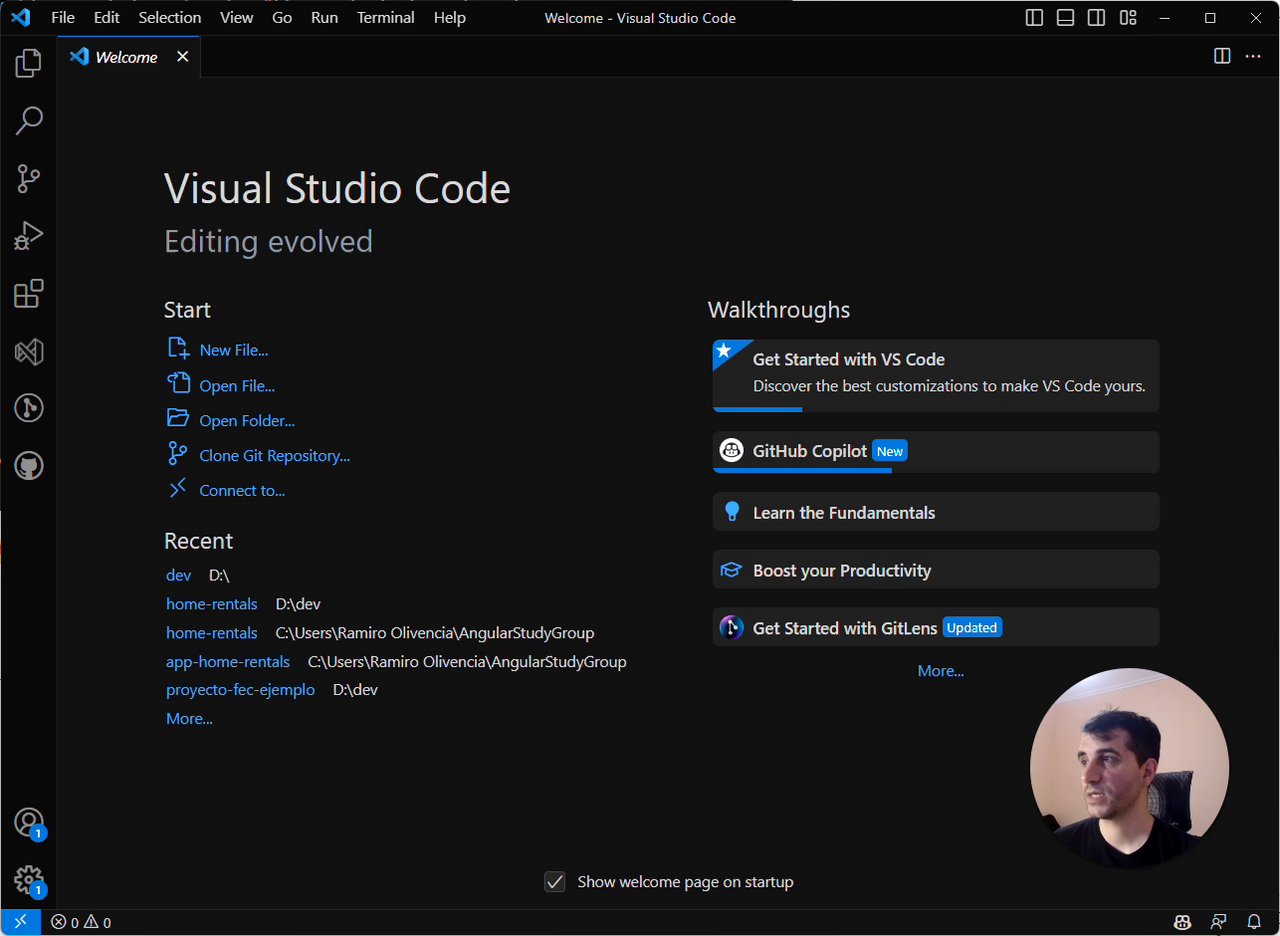The height and width of the screenshot is (936, 1280).
Task: Open Get Started with GitLens walkthrough
Action: point(936,628)
